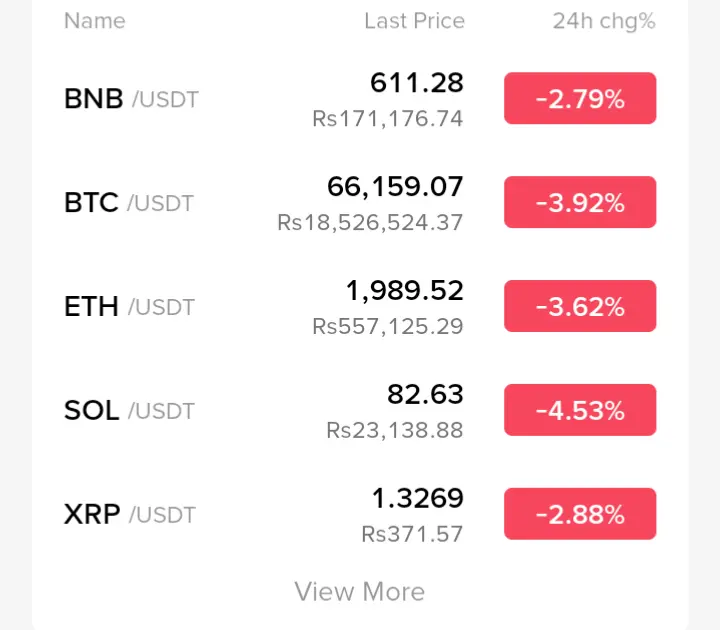
Task: Tap the BNB -2.79% change badge
Action: (x=580, y=99)
